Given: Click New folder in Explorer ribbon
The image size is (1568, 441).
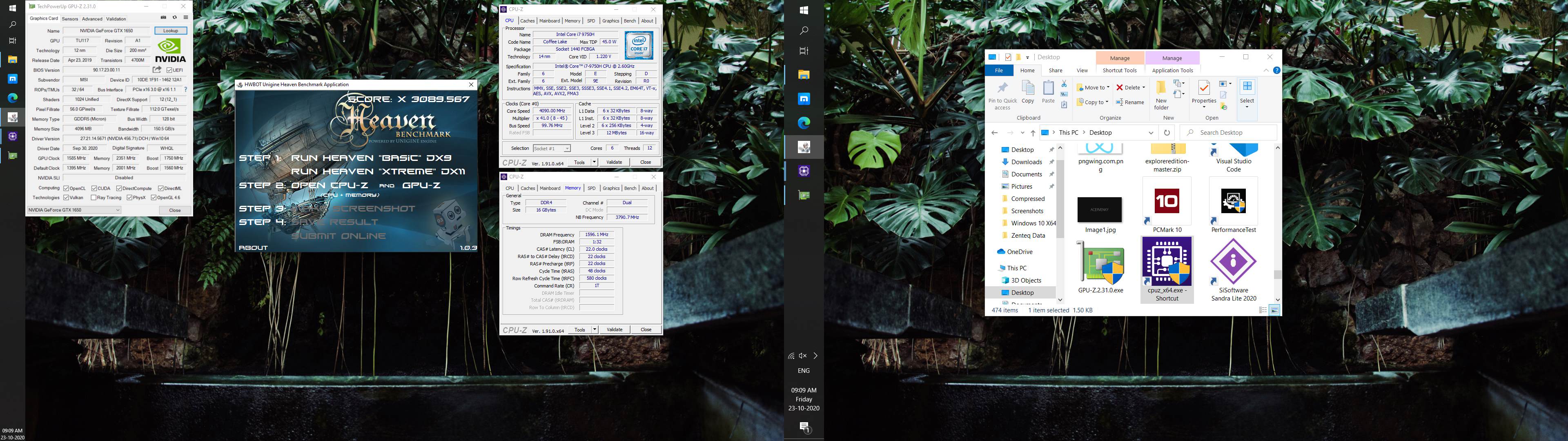Looking at the screenshot, I should [1161, 96].
